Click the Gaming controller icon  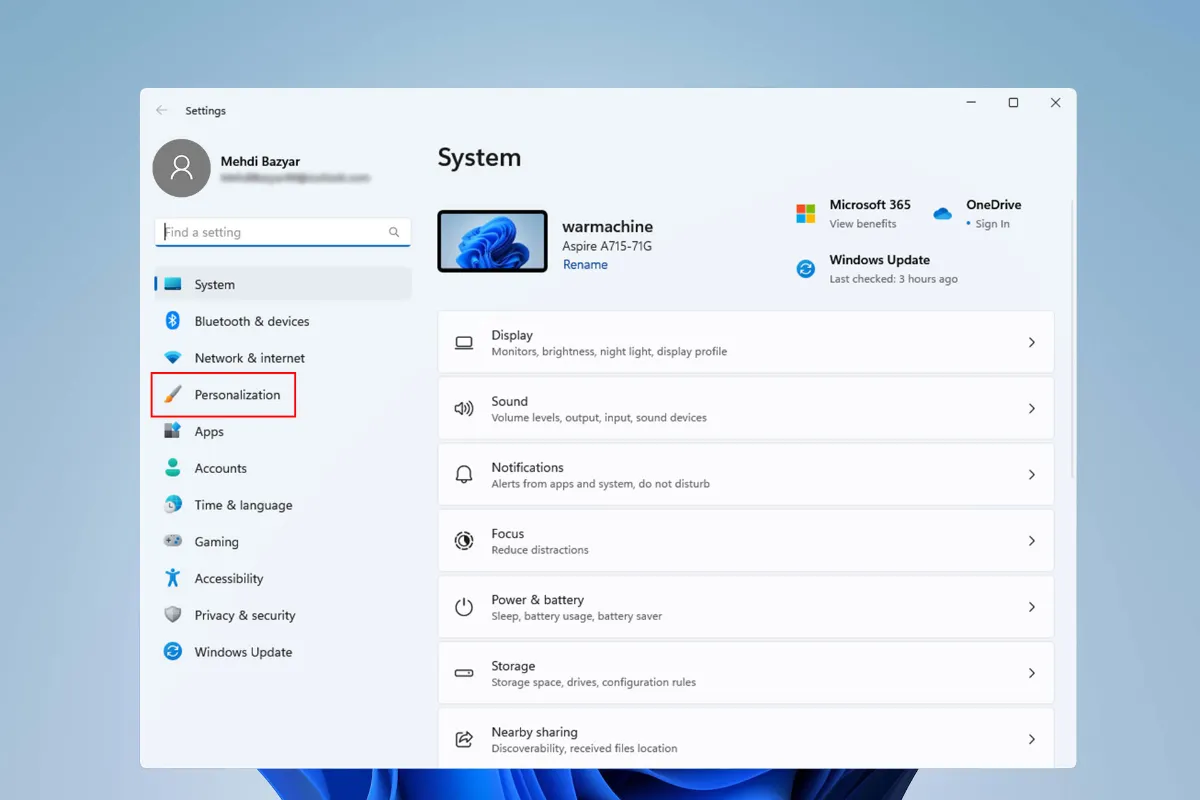[x=172, y=541]
